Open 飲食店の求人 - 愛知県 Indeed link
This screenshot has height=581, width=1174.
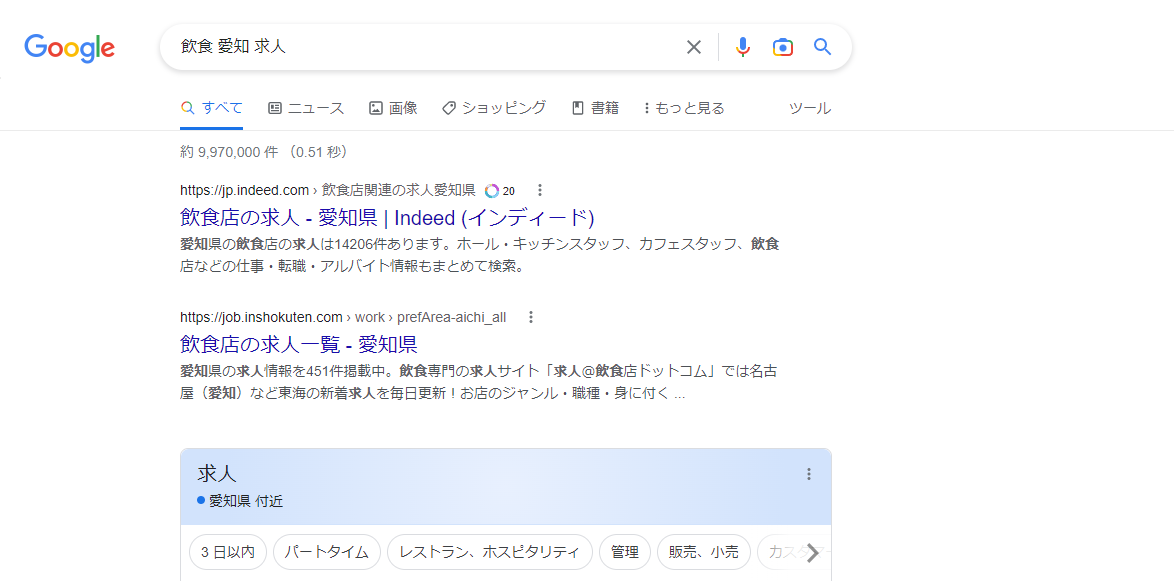point(387,218)
